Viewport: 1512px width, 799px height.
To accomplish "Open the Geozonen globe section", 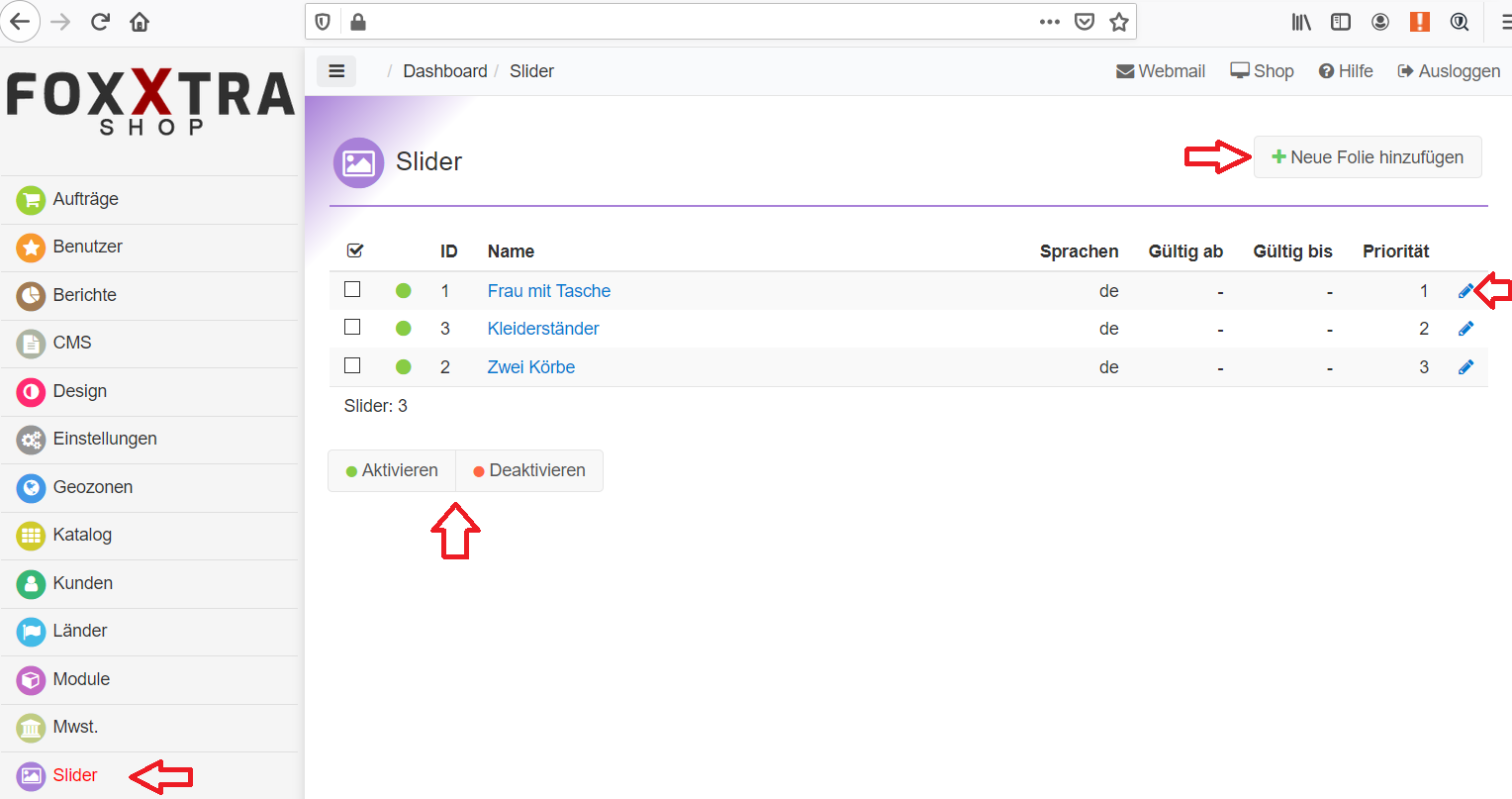I will tap(92, 487).
